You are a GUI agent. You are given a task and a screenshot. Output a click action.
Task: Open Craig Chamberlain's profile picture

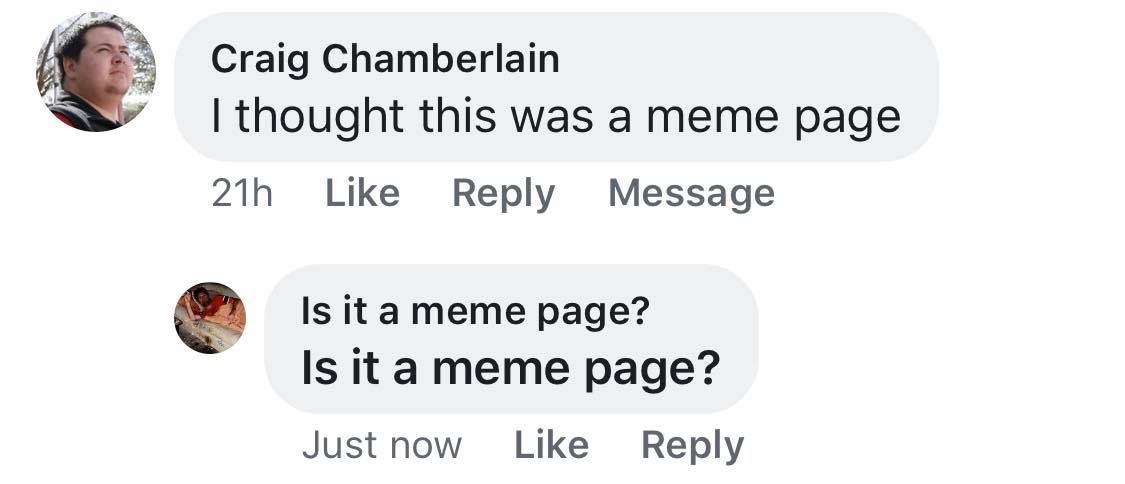96,72
